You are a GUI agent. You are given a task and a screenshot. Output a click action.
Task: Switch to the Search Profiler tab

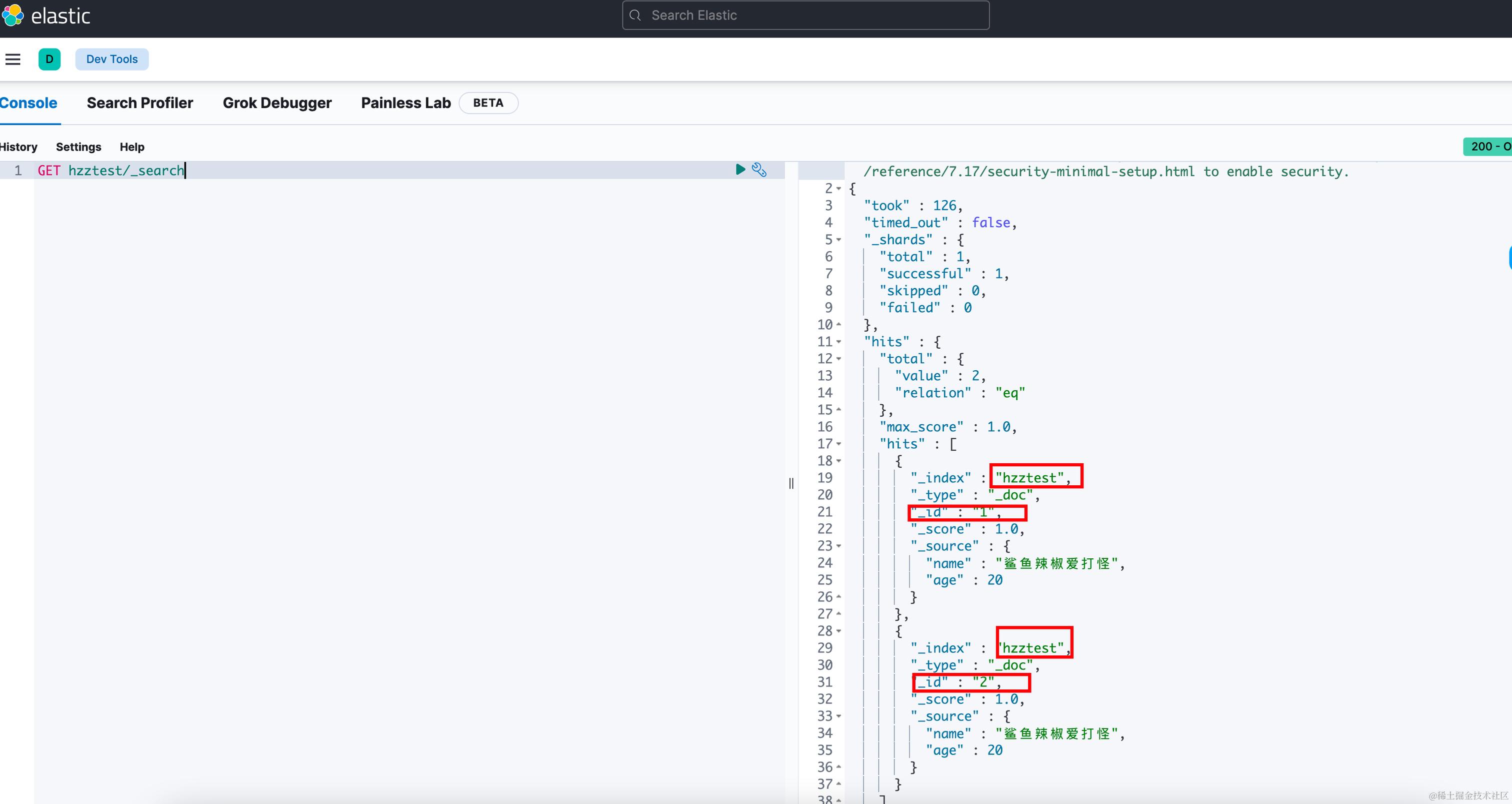(x=139, y=103)
